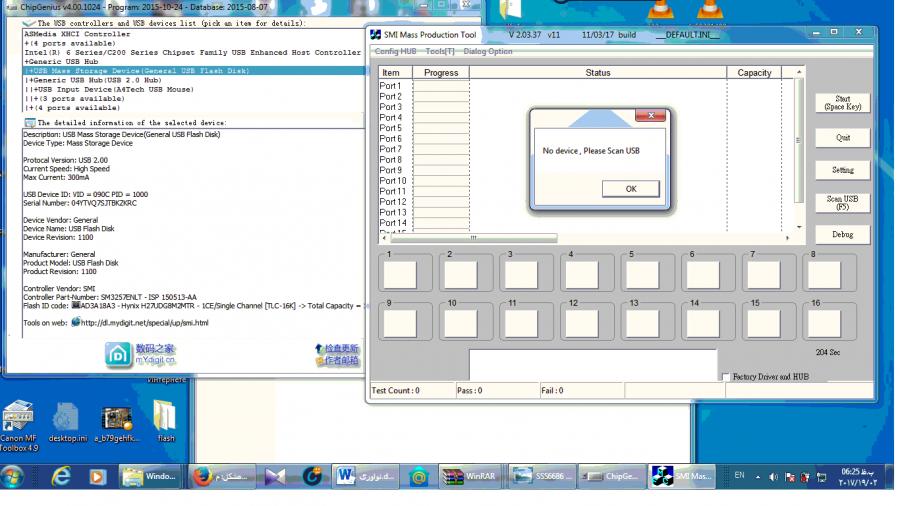Open desktop.ini file icon
Viewport: 900px width, 506px height.
click(67, 422)
